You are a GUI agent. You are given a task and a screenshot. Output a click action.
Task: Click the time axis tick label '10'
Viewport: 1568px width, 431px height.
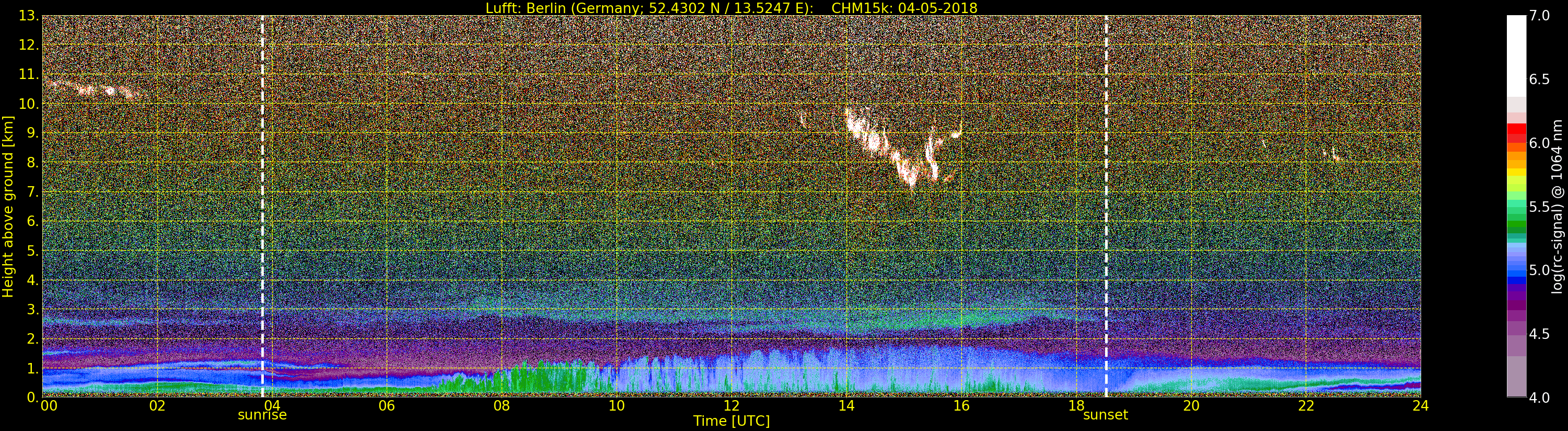tap(617, 406)
